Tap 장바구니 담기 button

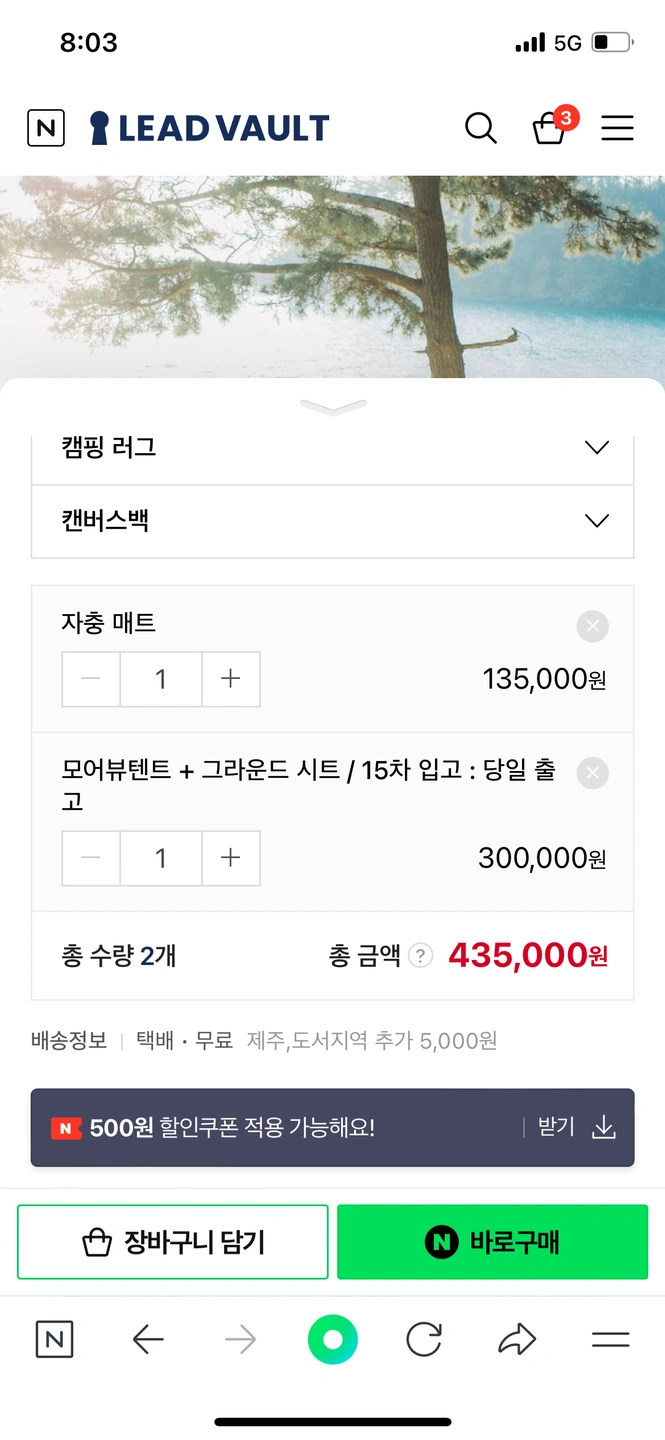click(x=173, y=1242)
